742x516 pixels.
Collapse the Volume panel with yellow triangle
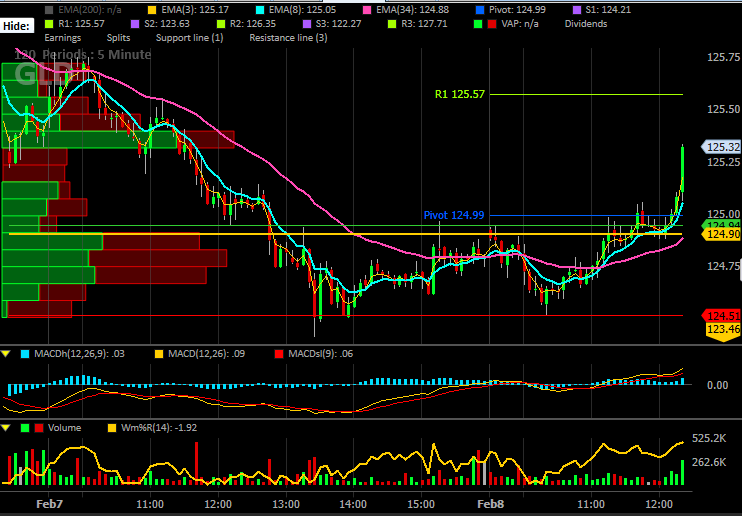(x=6, y=428)
